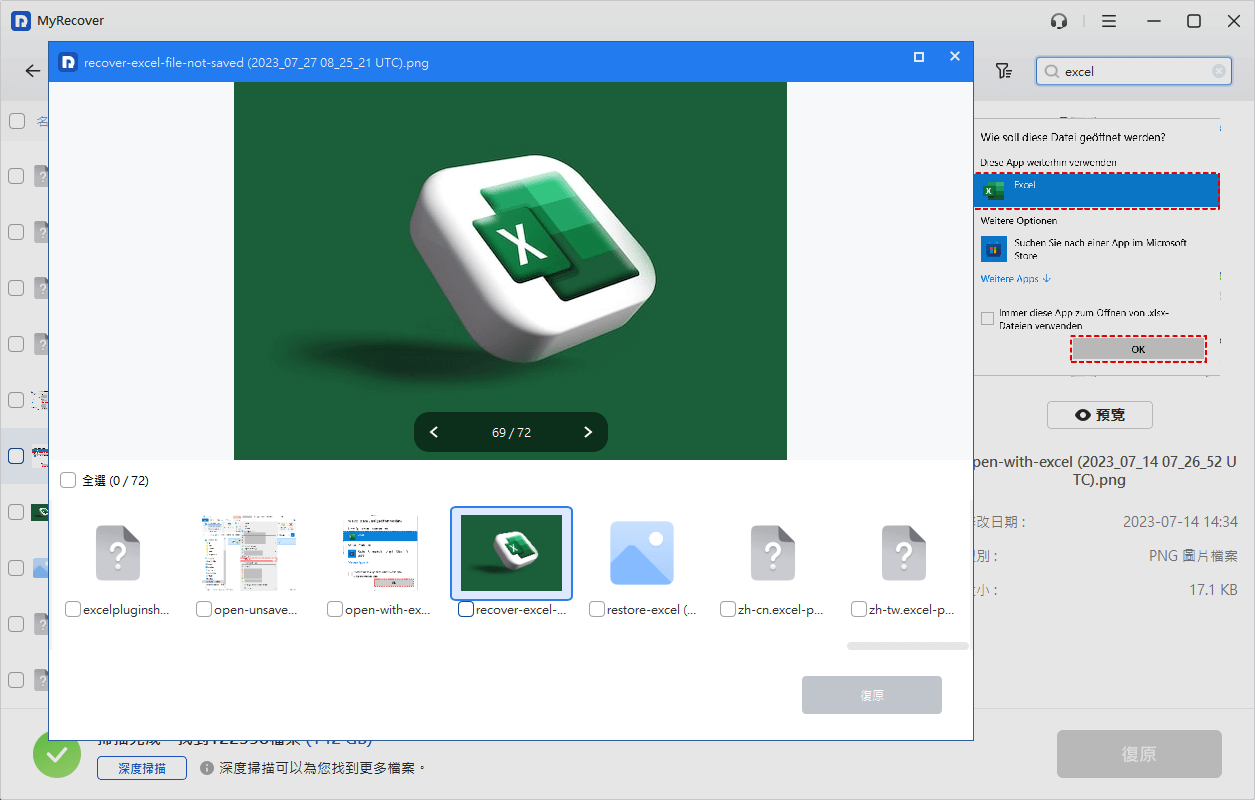Open the hamburger menu in MyRecover title bar
The image size is (1255, 800).
click(1109, 21)
